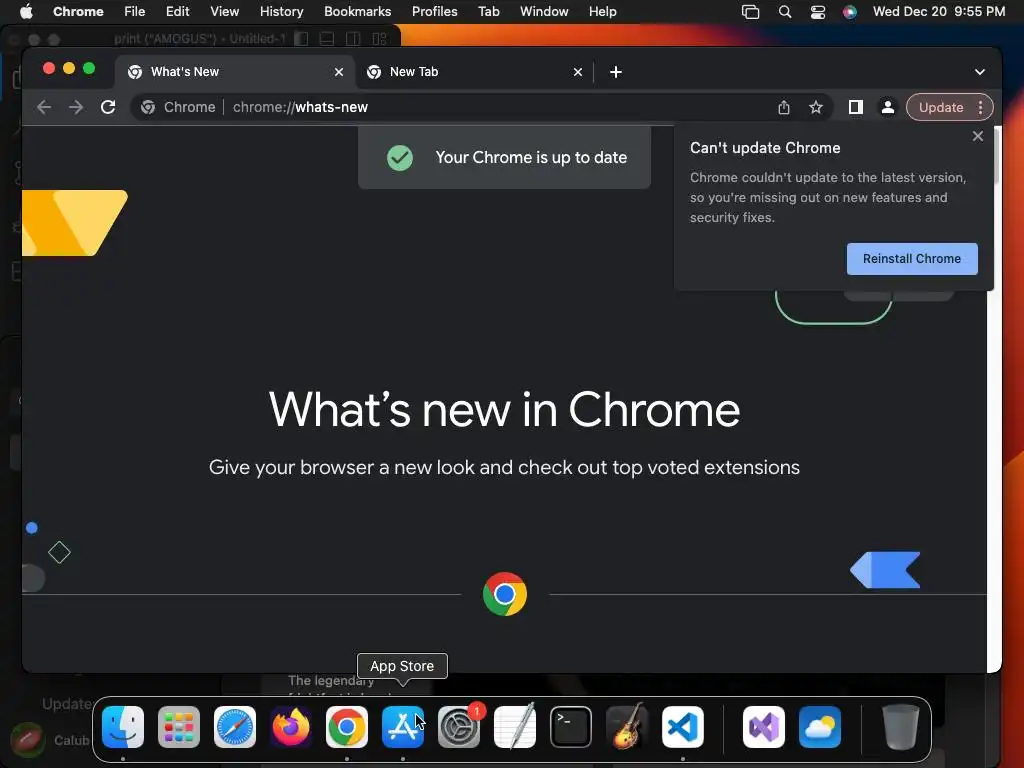
Task: Open the History menu
Action: (x=281, y=12)
